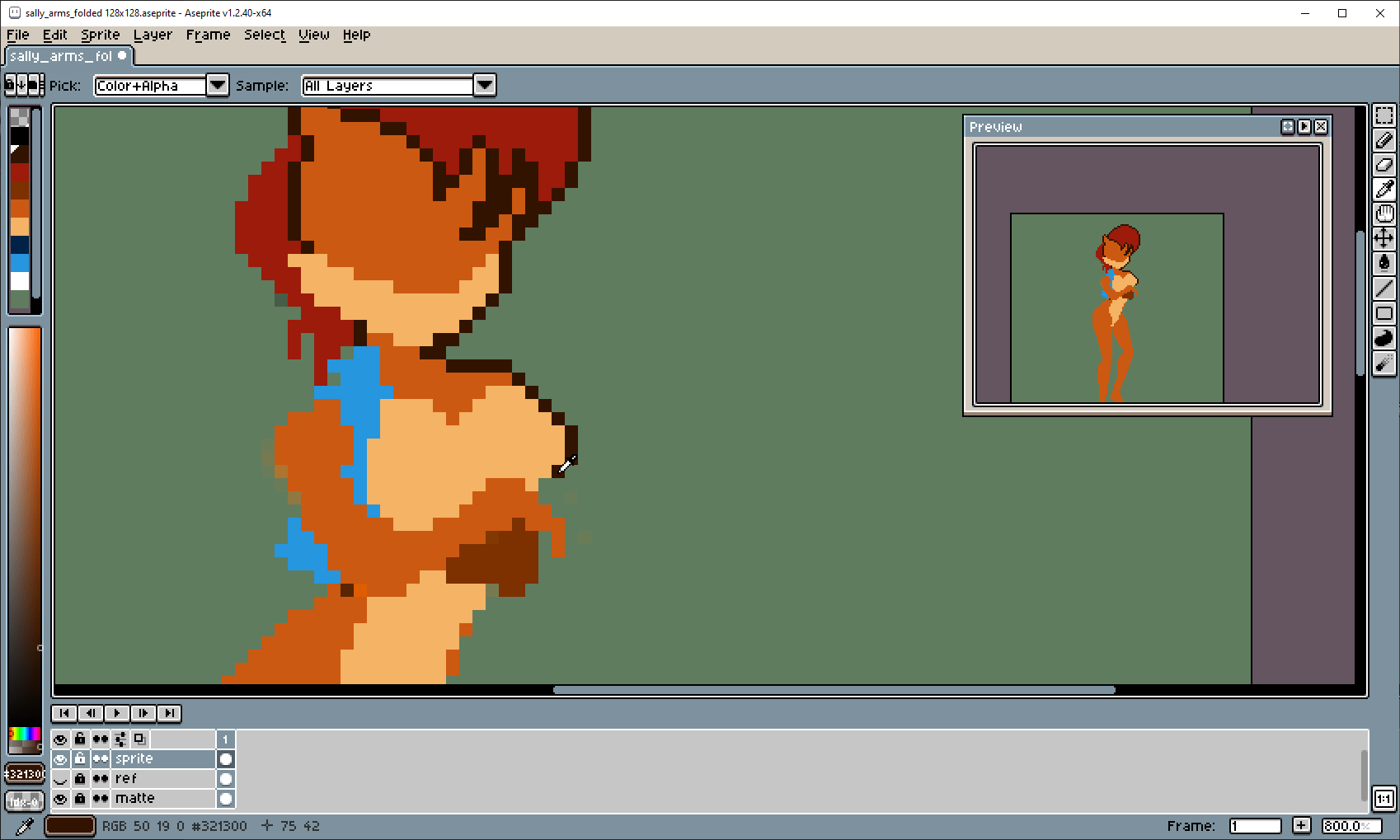Switch to the sally_arms_fol tab
1400x840 pixels.
(x=62, y=55)
